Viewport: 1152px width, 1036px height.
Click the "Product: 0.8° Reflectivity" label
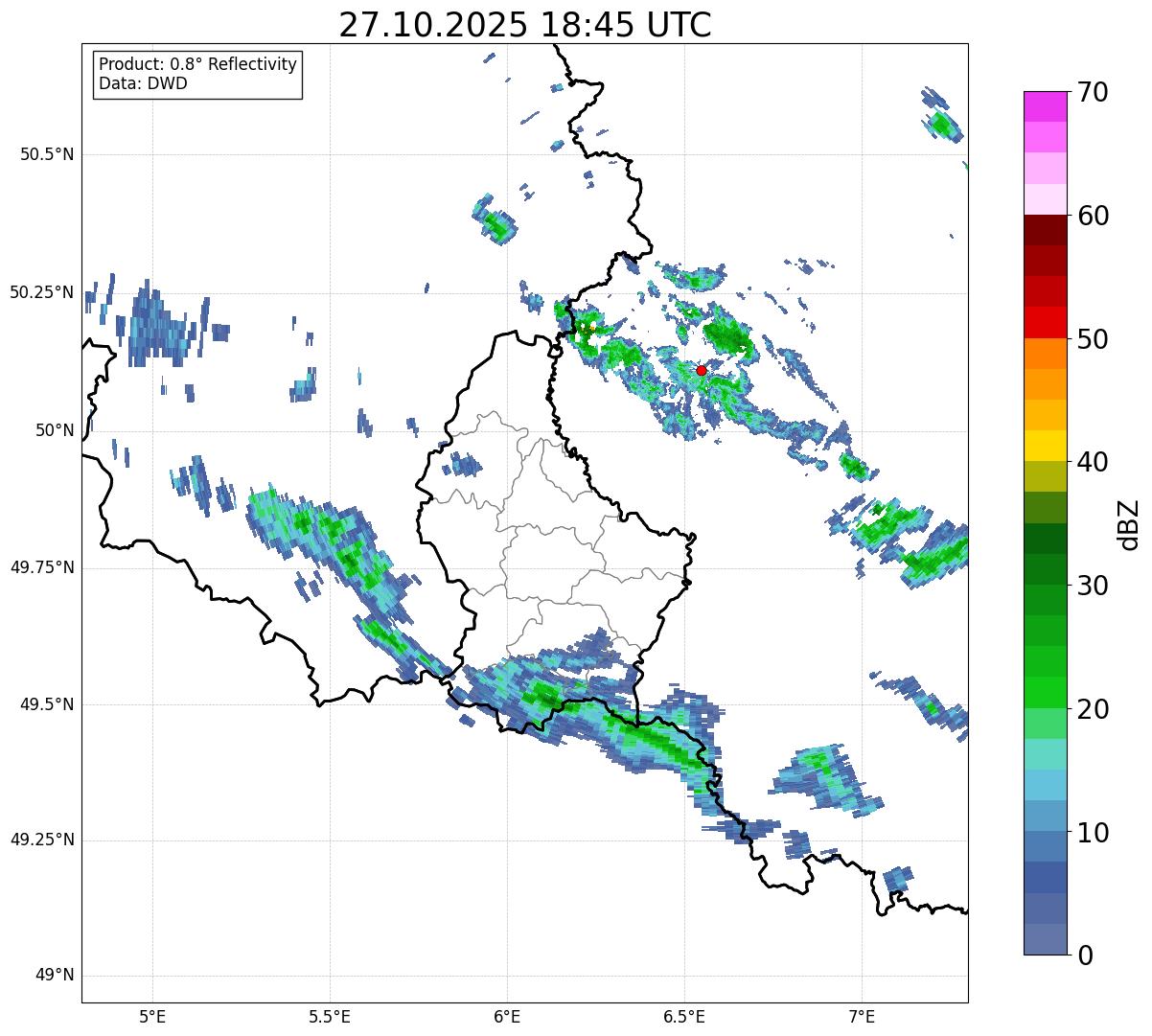198,64
